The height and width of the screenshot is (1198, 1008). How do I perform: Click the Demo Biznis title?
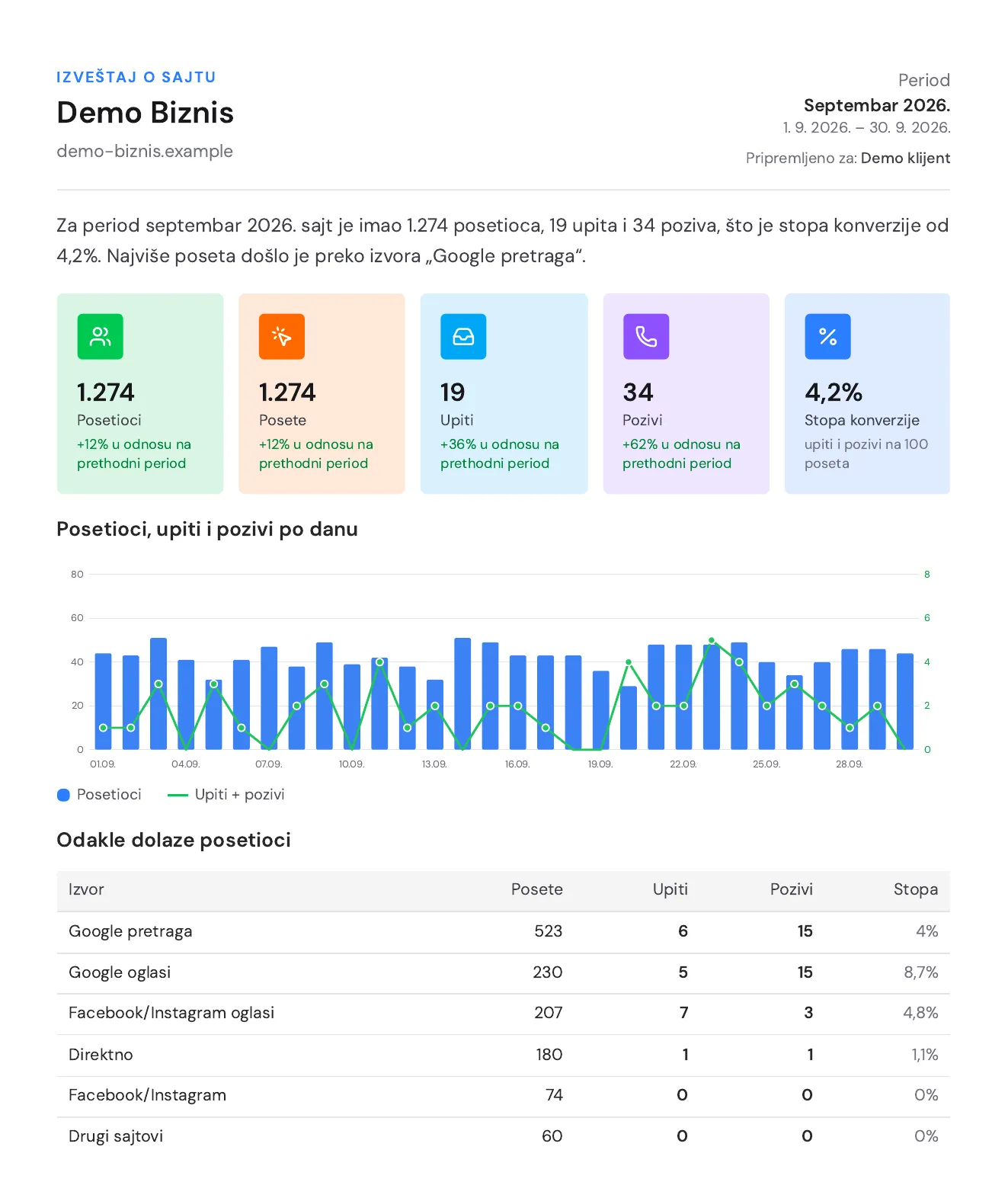click(145, 113)
